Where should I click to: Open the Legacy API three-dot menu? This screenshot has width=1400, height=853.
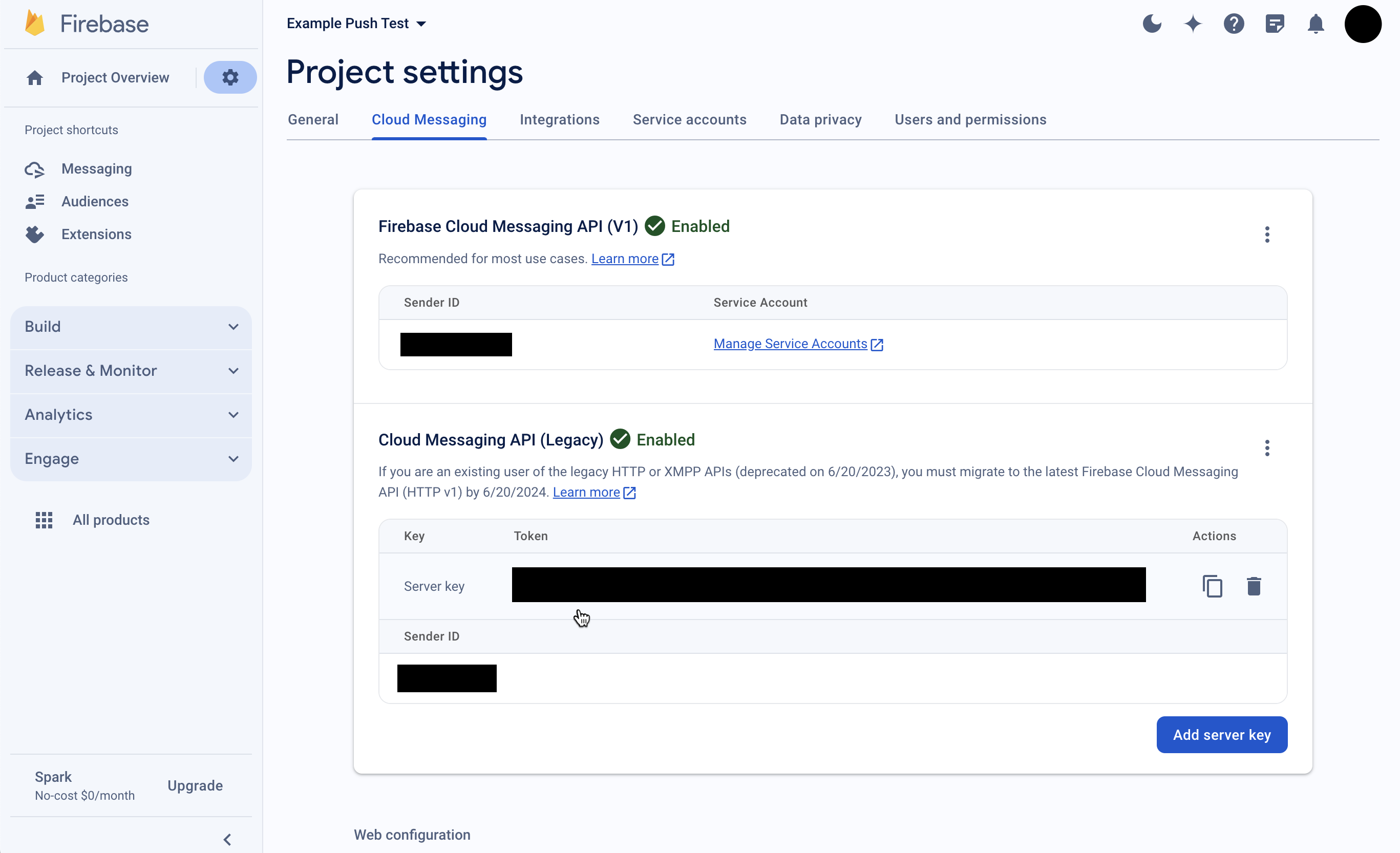(1267, 448)
